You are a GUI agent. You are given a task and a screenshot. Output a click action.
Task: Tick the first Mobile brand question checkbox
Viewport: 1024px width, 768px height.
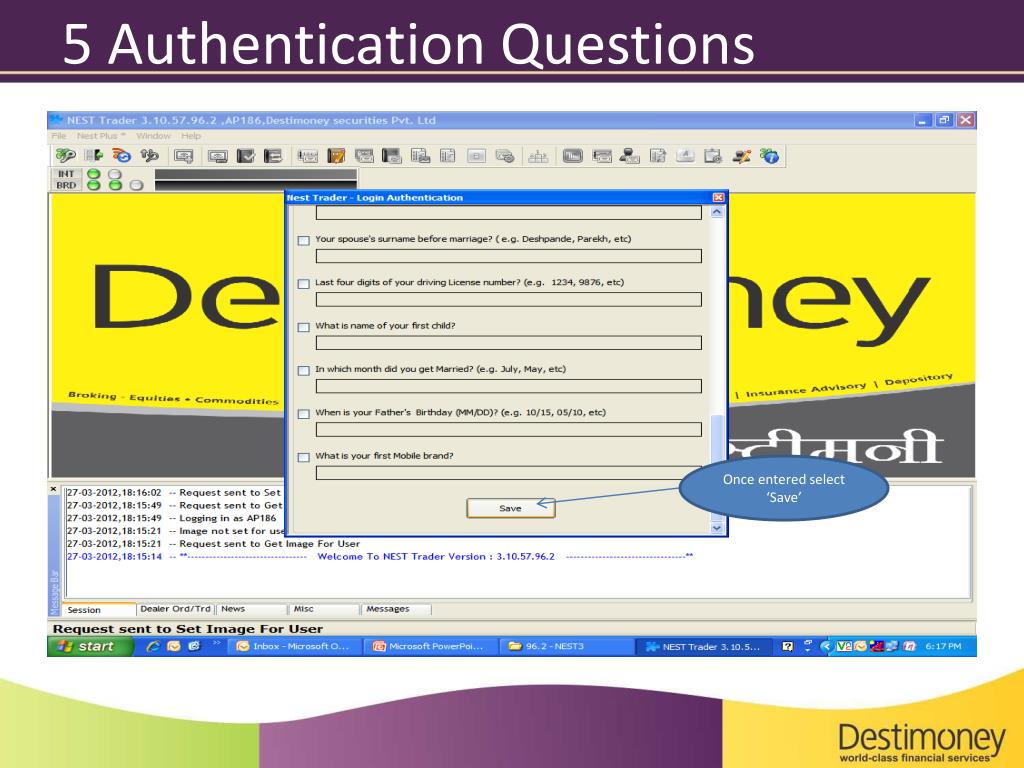pos(304,457)
